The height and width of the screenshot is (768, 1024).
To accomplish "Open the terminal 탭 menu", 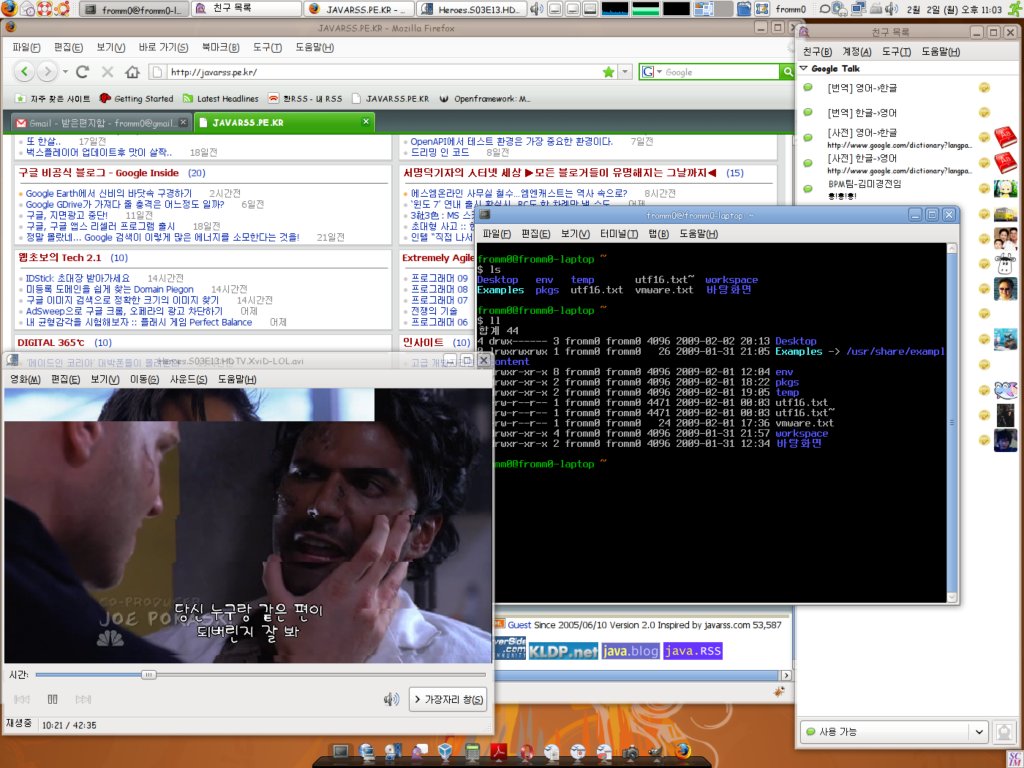I will (x=658, y=234).
